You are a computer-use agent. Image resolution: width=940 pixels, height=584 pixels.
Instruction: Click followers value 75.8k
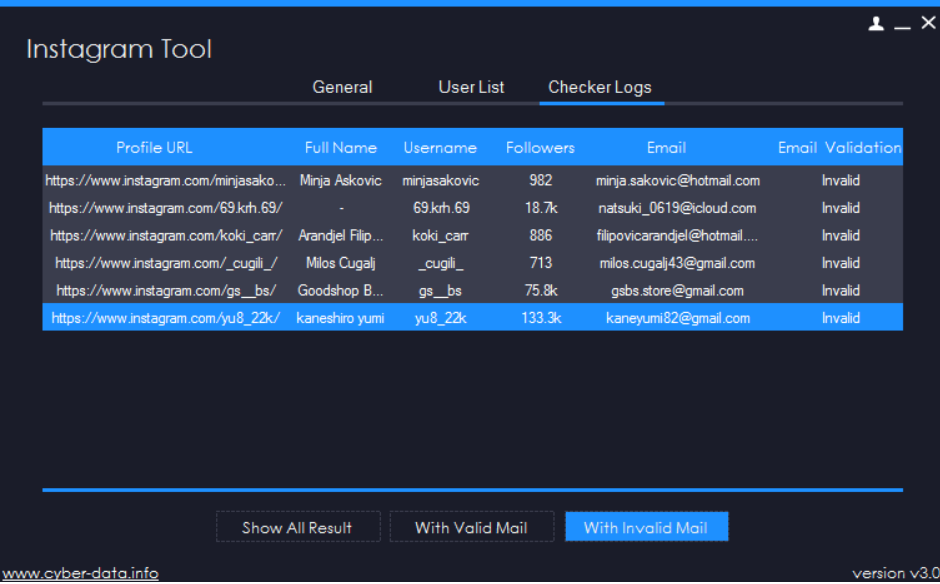pyautogui.click(x=541, y=291)
